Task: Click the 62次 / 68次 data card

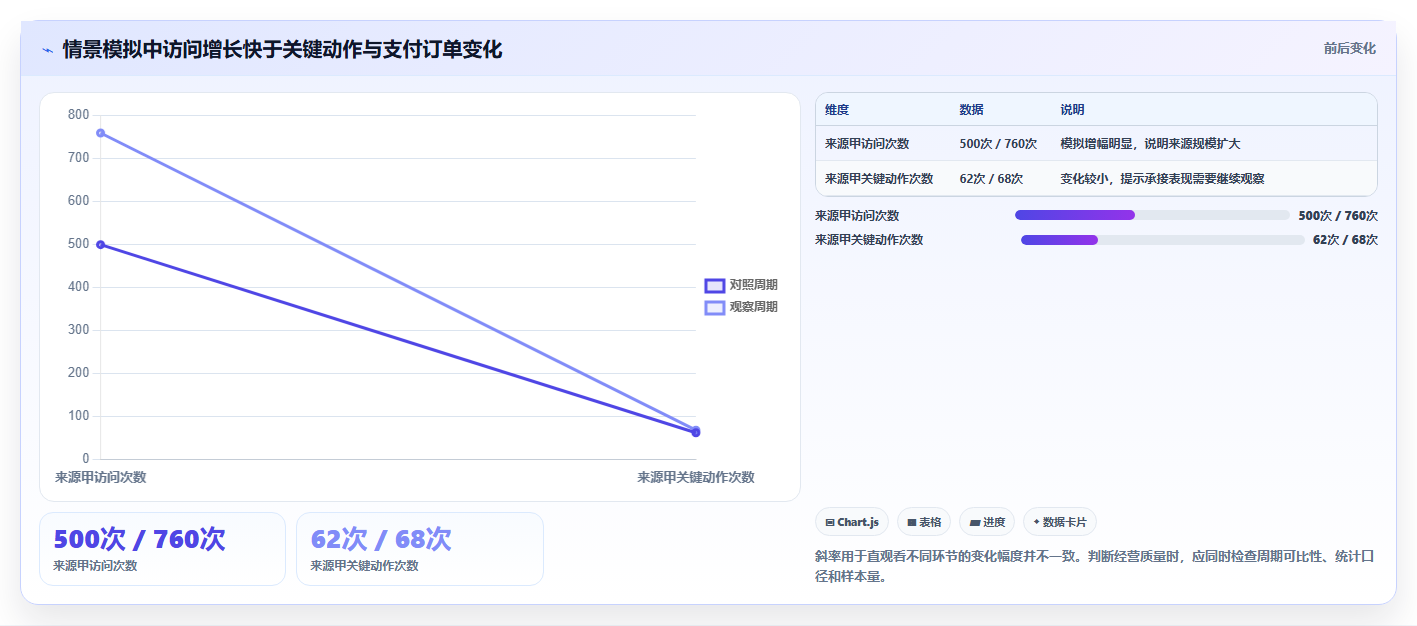Action: point(420,549)
